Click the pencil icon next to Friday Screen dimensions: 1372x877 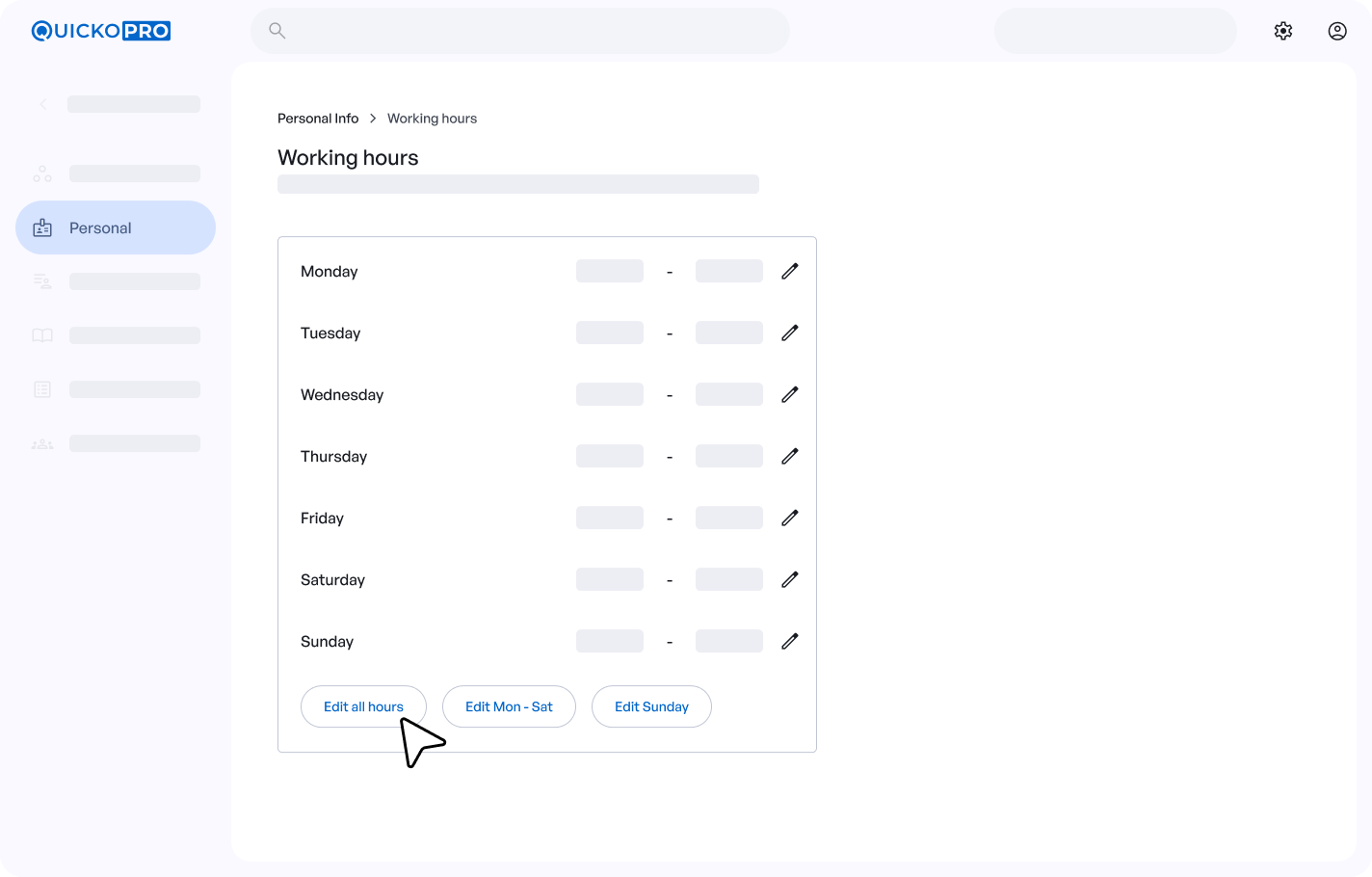click(x=789, y=518)
